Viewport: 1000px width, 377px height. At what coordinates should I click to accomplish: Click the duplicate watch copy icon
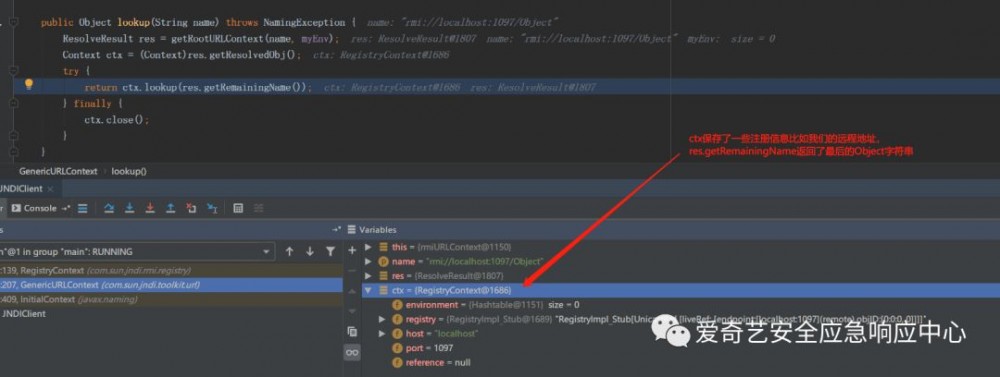[351, 332]
